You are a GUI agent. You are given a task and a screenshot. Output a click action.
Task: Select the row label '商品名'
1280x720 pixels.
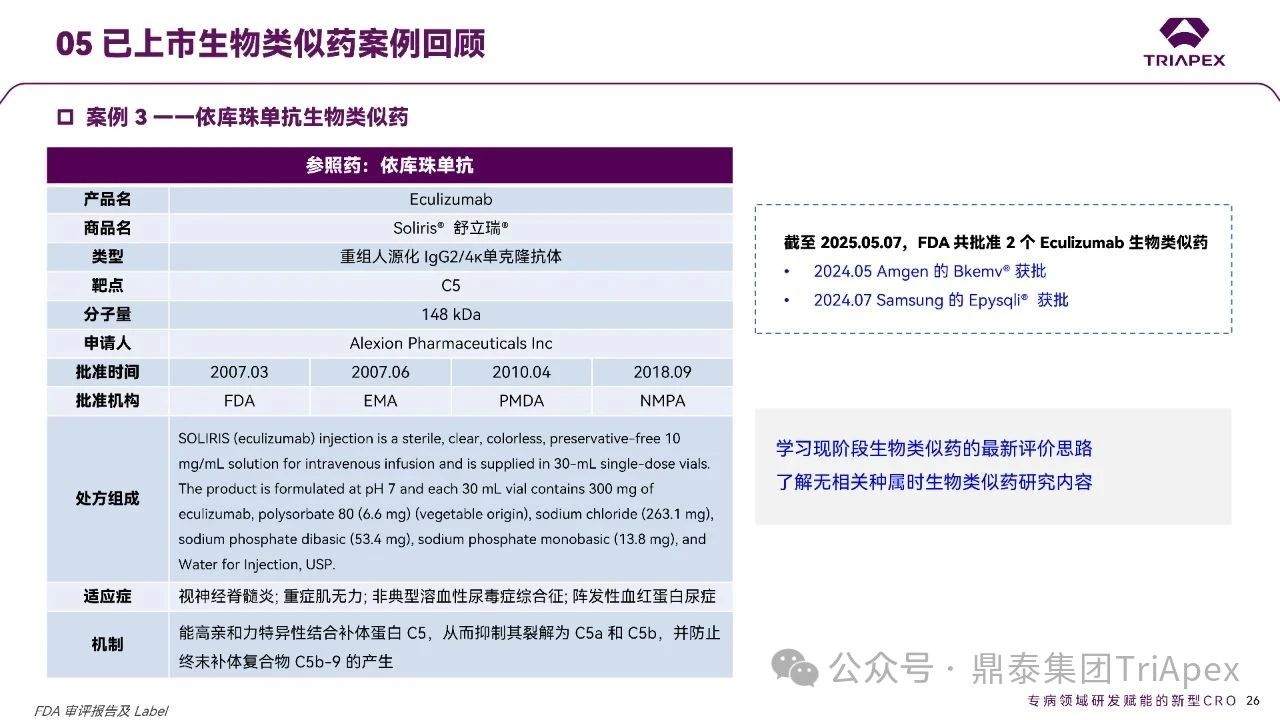point(108,228)
